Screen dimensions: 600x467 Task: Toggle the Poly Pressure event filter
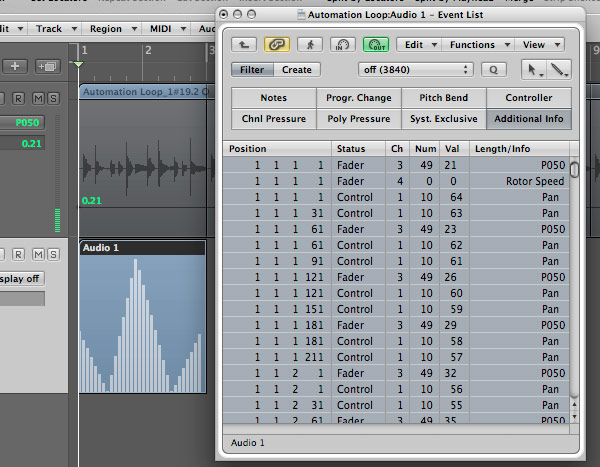point(359,119)
